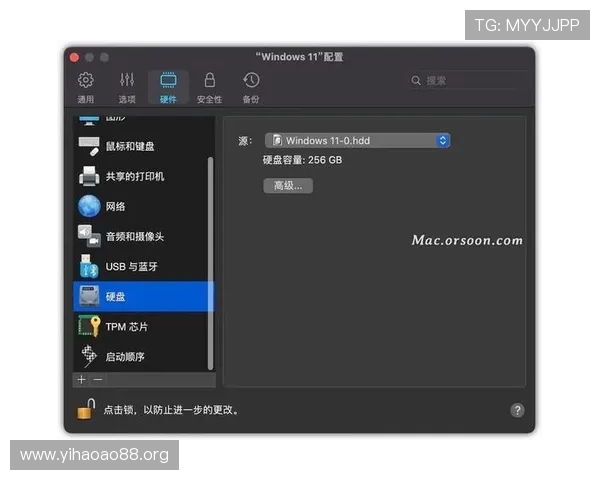Image resolution: width=600 pixels, height=480 pixels.
Task: Select the TPM chip key icon
Action: point(89,326)
